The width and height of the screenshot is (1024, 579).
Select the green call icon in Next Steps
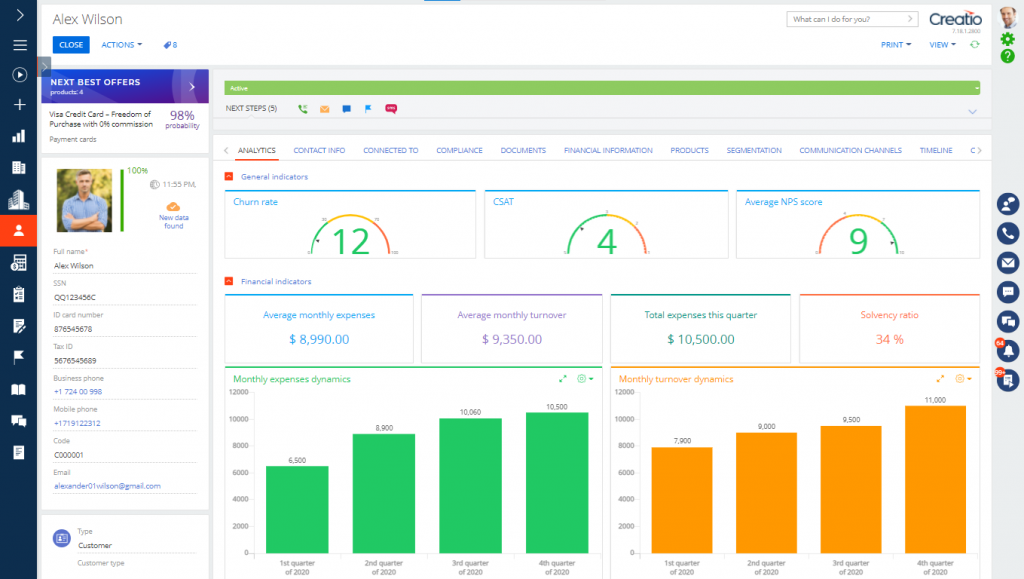[302, 108]
